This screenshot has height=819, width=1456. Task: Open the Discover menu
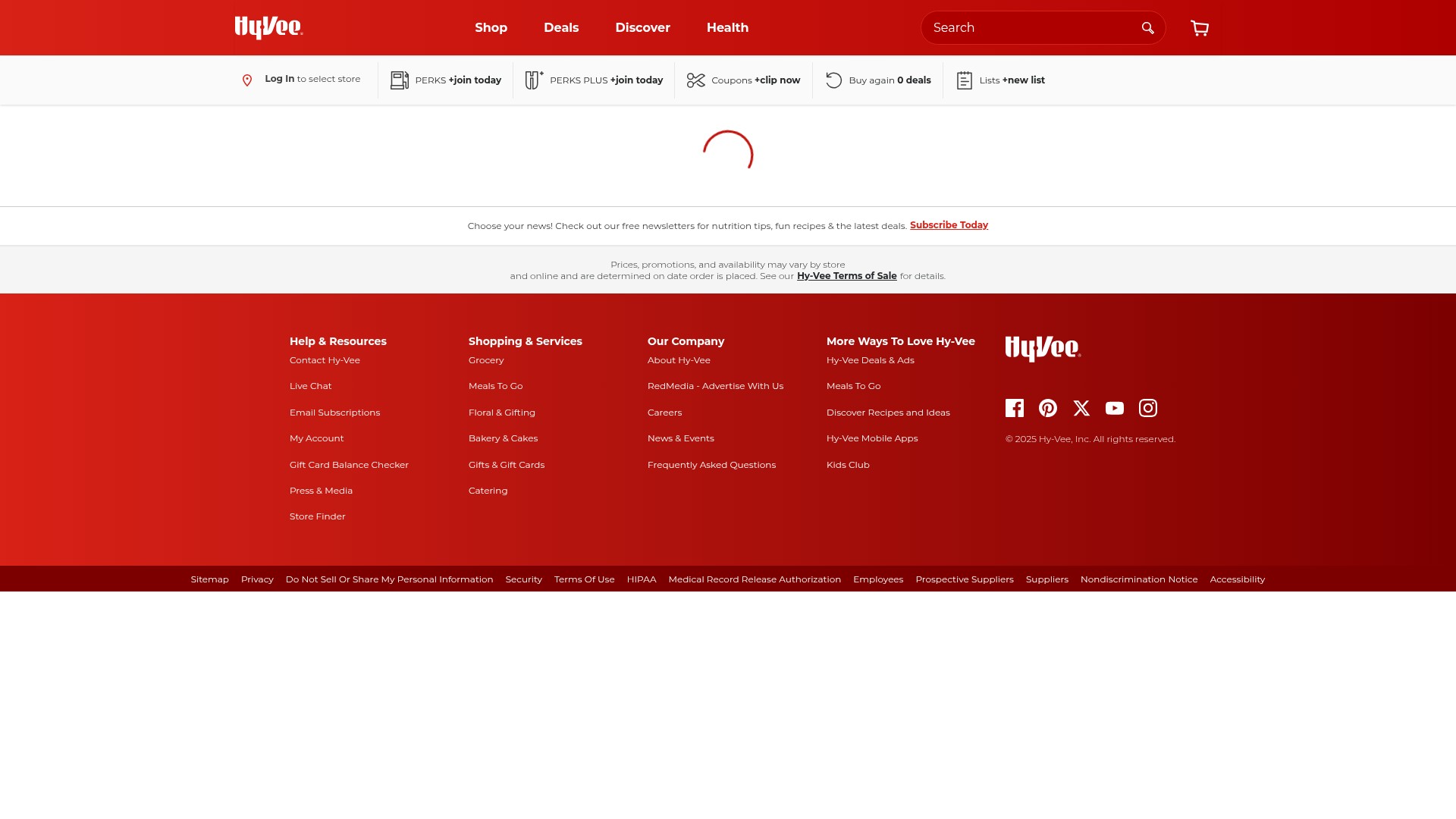click(x=642, y=28)
